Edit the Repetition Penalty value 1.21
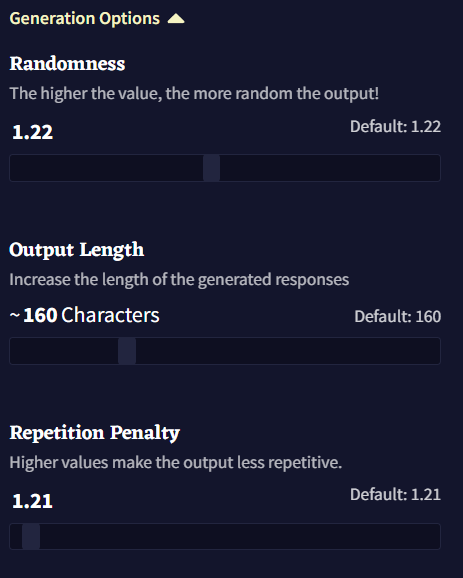This screenshot has height=578, width=463. pyautogui.click(x=32, y=501)
